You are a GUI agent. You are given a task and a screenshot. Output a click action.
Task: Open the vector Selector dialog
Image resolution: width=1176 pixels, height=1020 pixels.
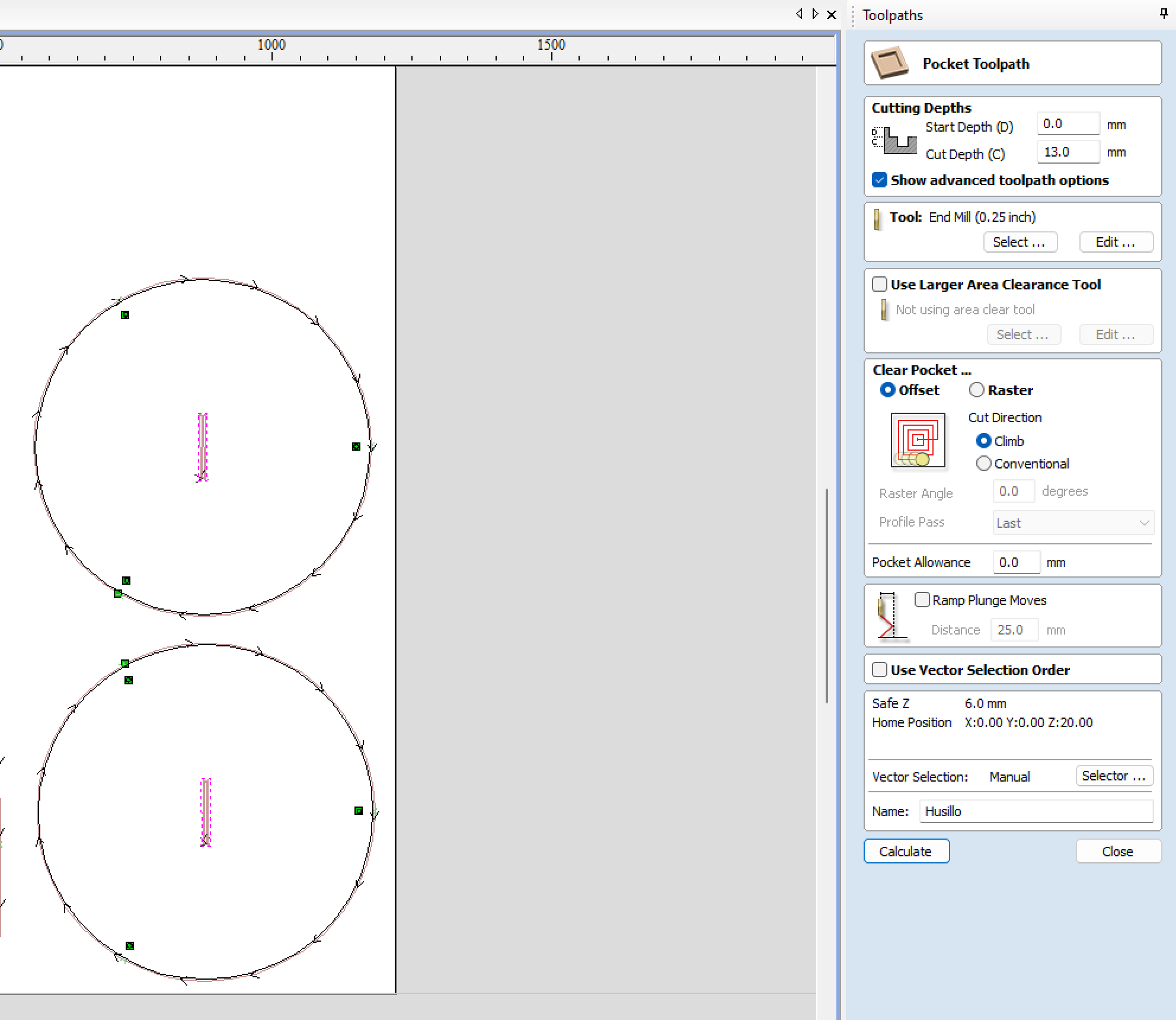[x=1114, y=776]
